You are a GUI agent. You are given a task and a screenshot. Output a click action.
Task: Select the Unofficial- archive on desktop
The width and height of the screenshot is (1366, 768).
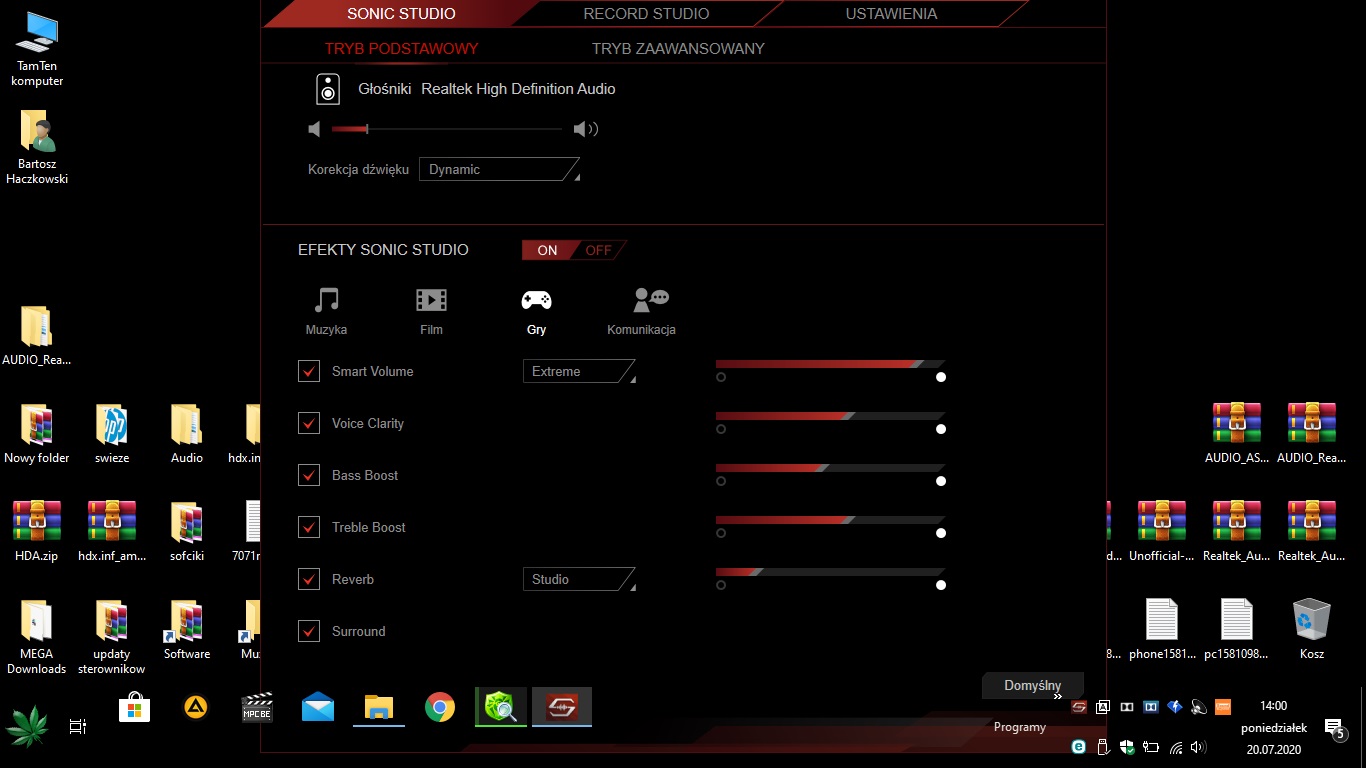click(x=1161, y=531)
